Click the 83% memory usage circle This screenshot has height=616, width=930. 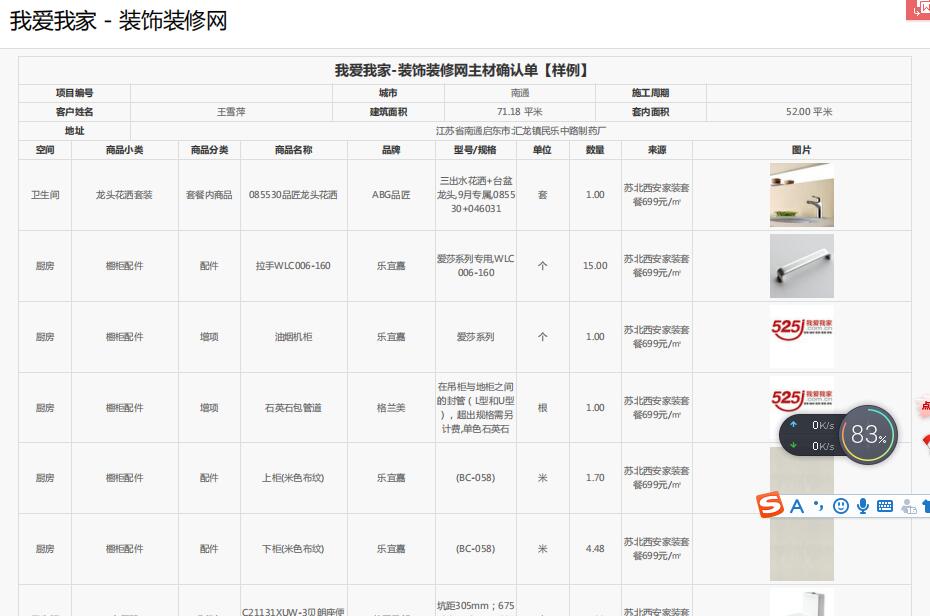(x=868, y=436)
